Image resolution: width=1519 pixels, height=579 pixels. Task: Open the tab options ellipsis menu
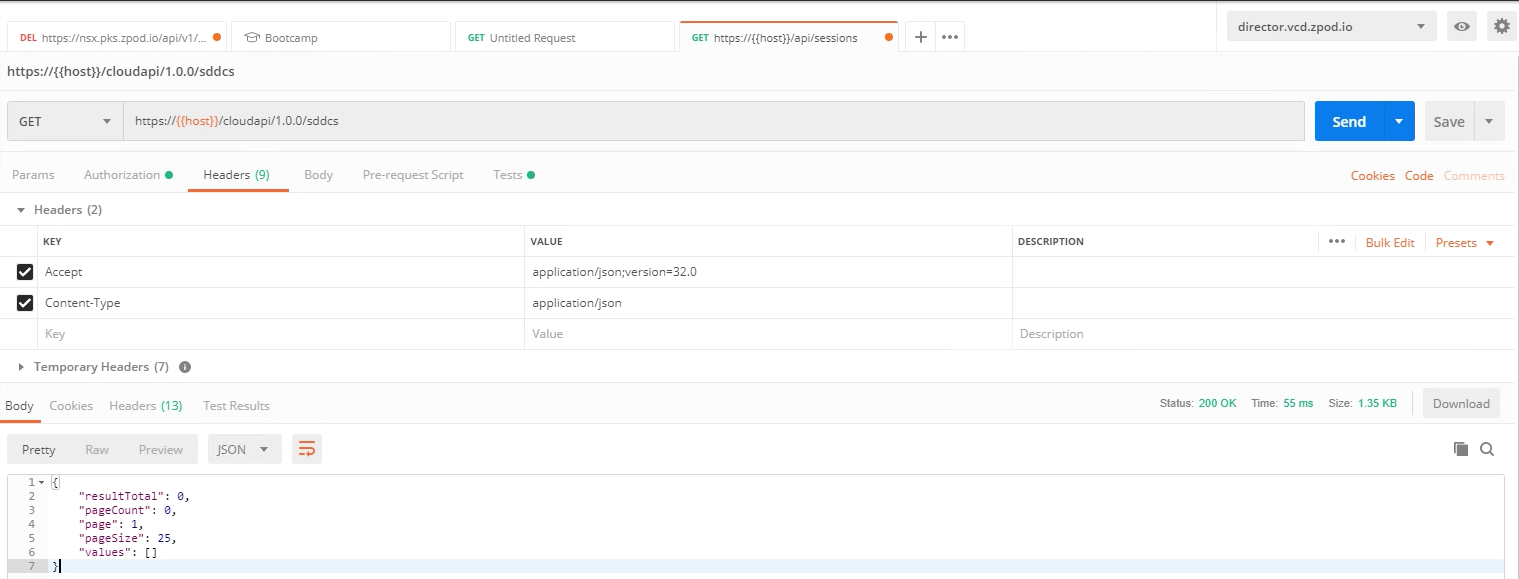coord(950,37)
